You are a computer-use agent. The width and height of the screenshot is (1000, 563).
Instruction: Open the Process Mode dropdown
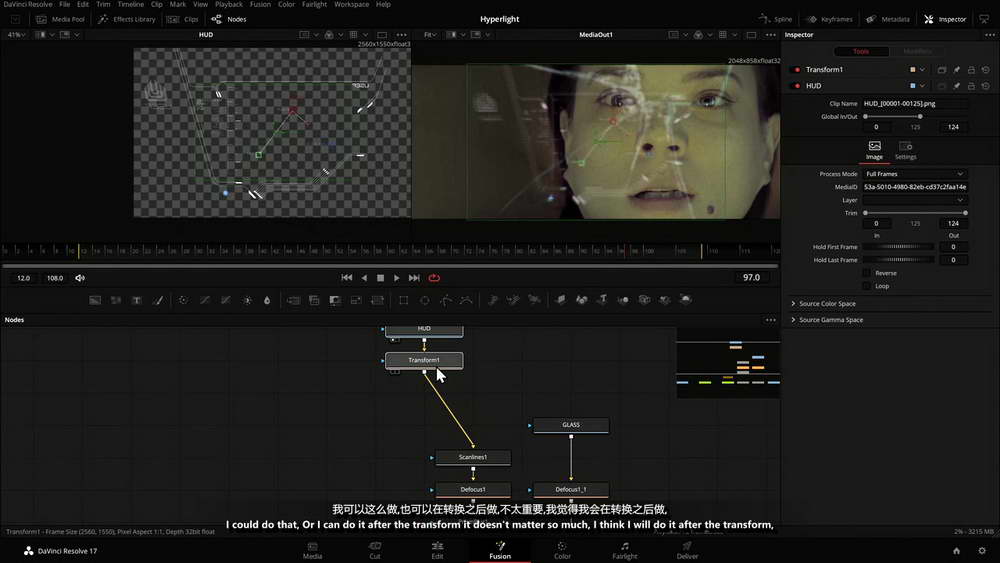(x=915, y=174)
